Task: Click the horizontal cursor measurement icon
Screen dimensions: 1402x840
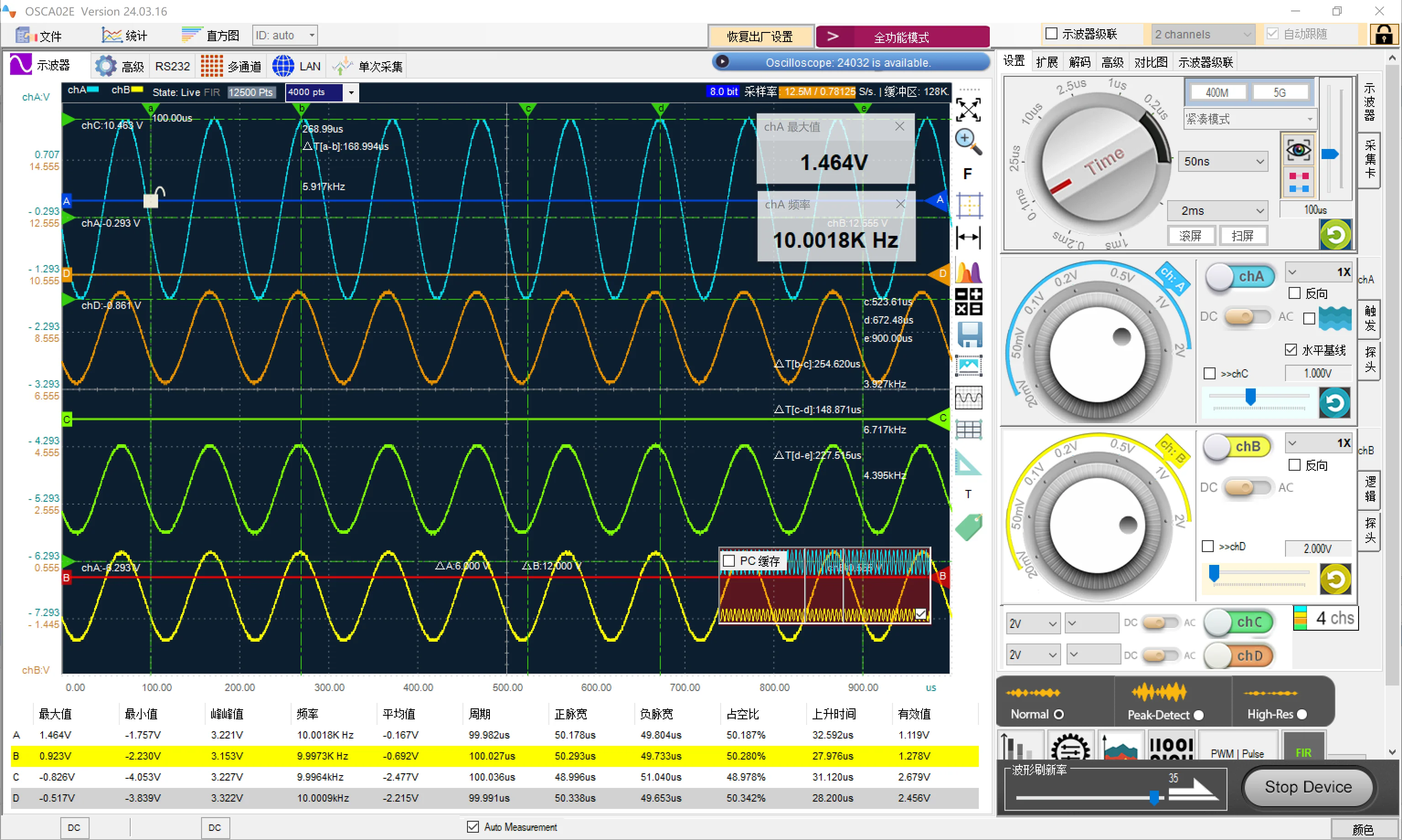Action: click(968, 237)
